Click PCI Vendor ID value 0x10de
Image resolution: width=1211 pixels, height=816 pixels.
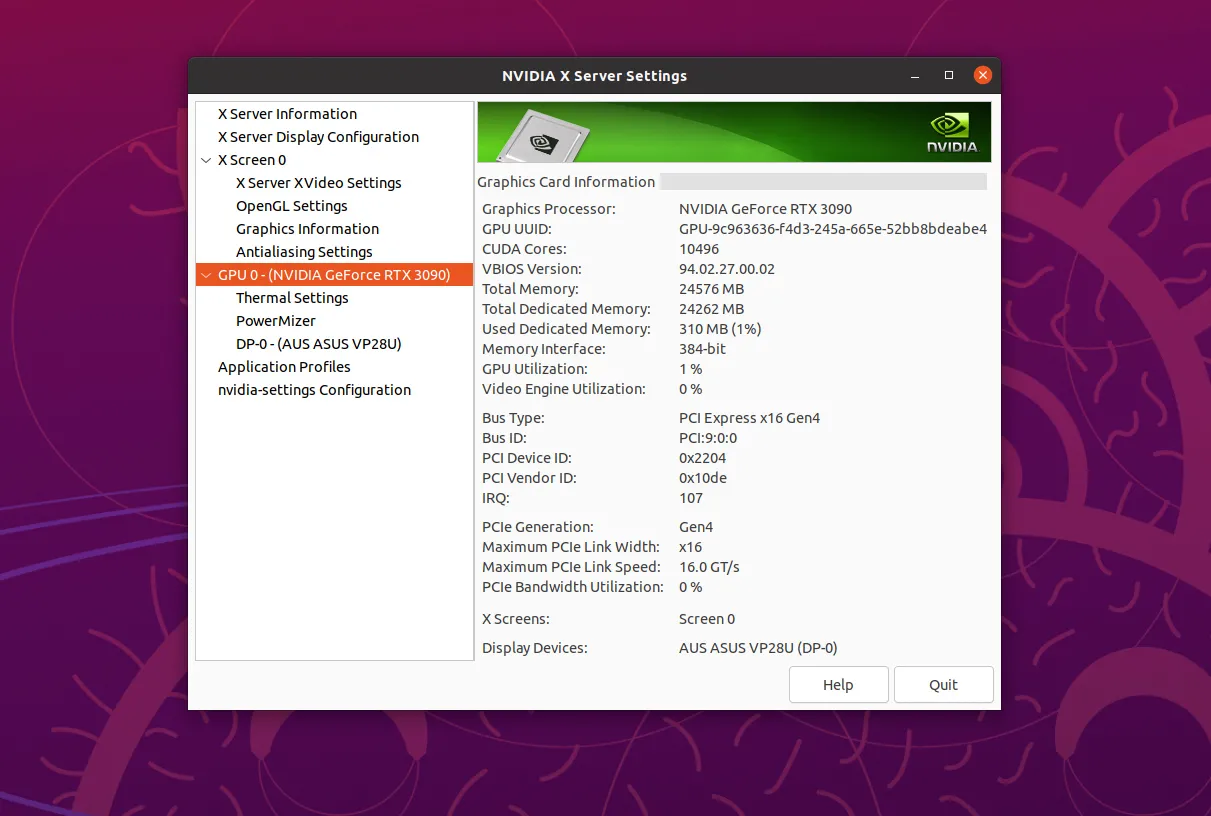click(x=703, y=478)
